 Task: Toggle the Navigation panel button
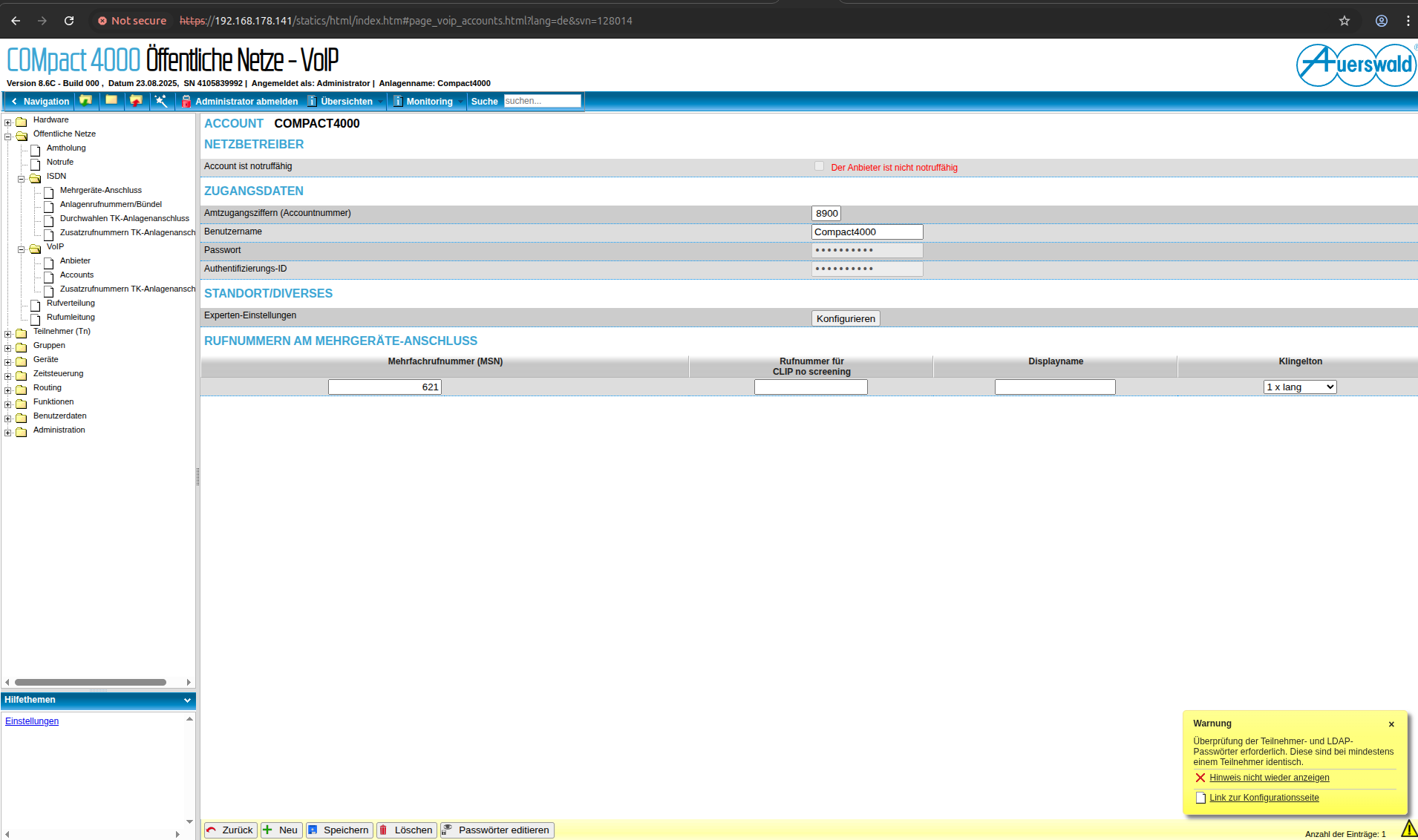point(40,101)
